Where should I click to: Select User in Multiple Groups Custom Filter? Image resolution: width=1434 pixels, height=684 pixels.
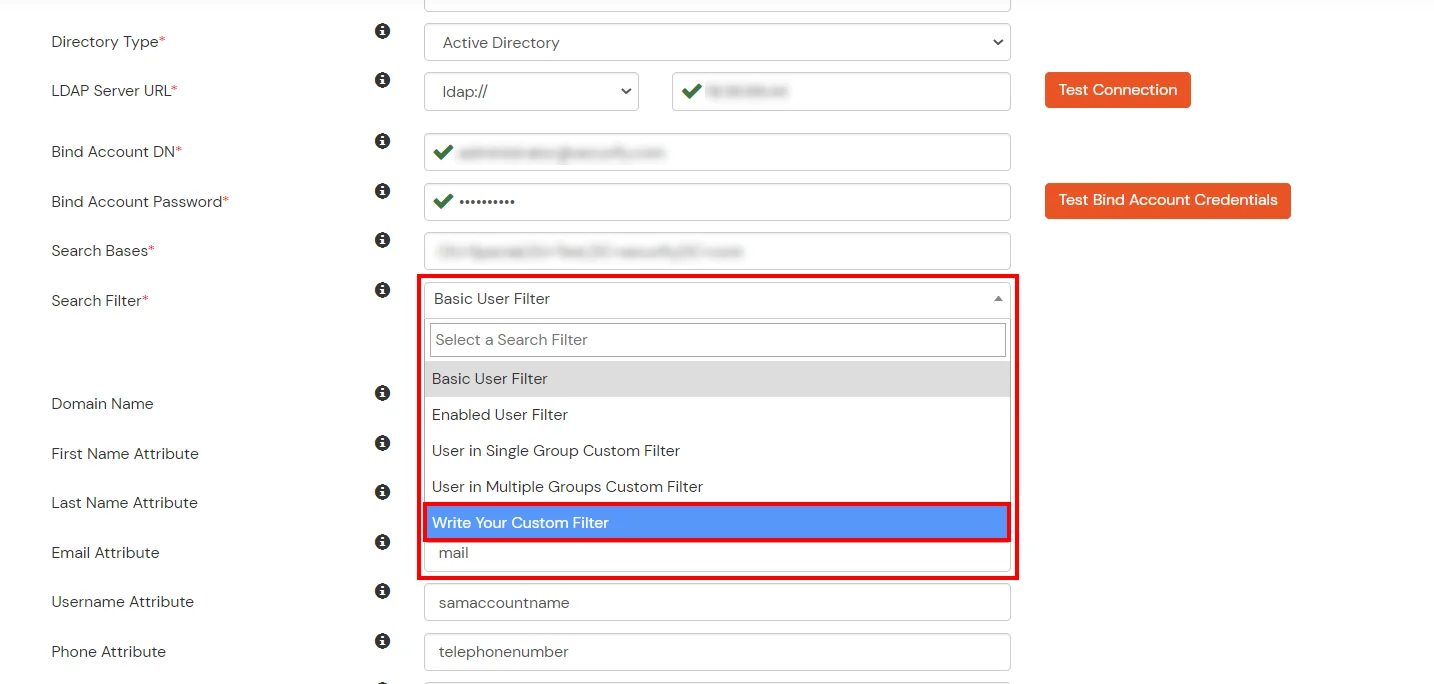(717, 487)
